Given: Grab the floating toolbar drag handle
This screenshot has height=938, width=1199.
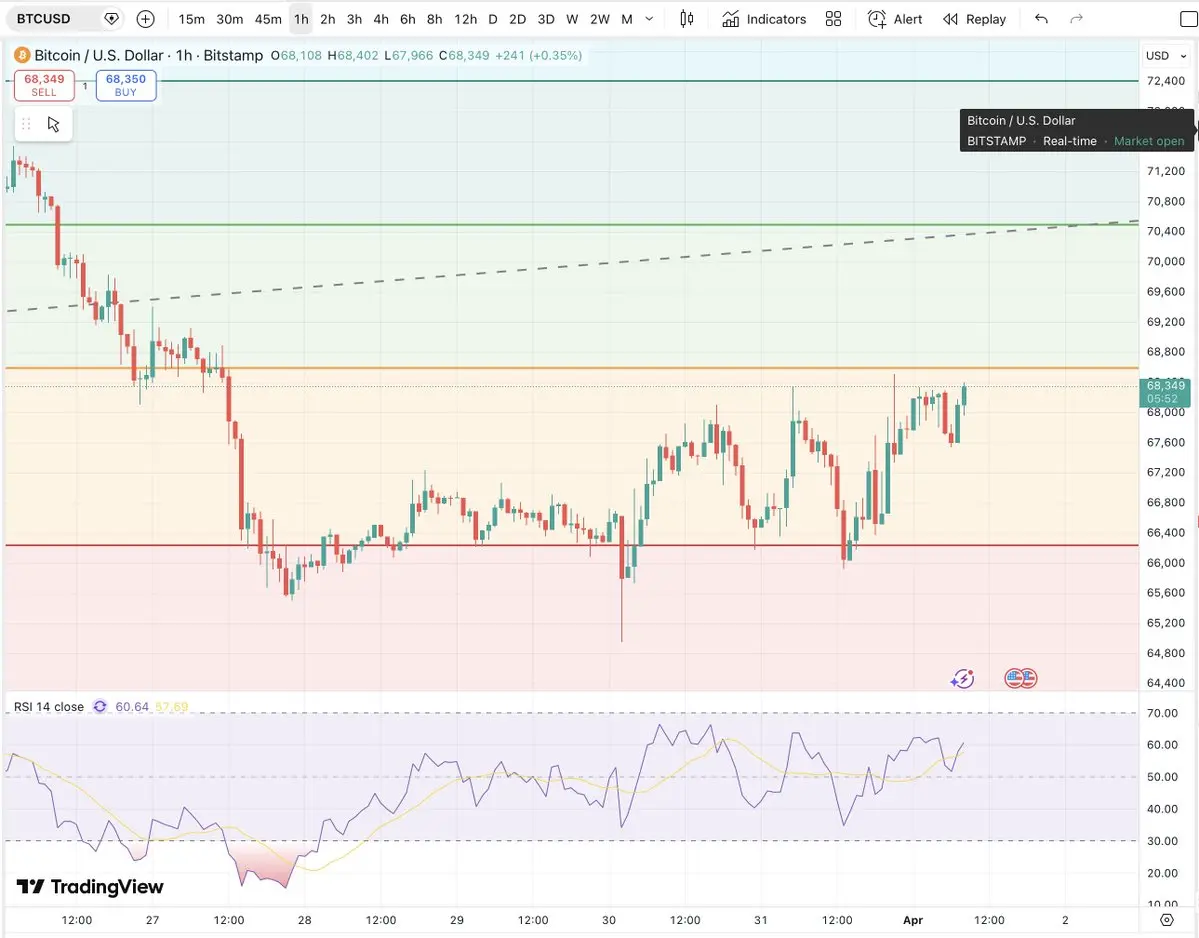Looking at the screenshot, I should pyautogui.click(x=26, y=124).
